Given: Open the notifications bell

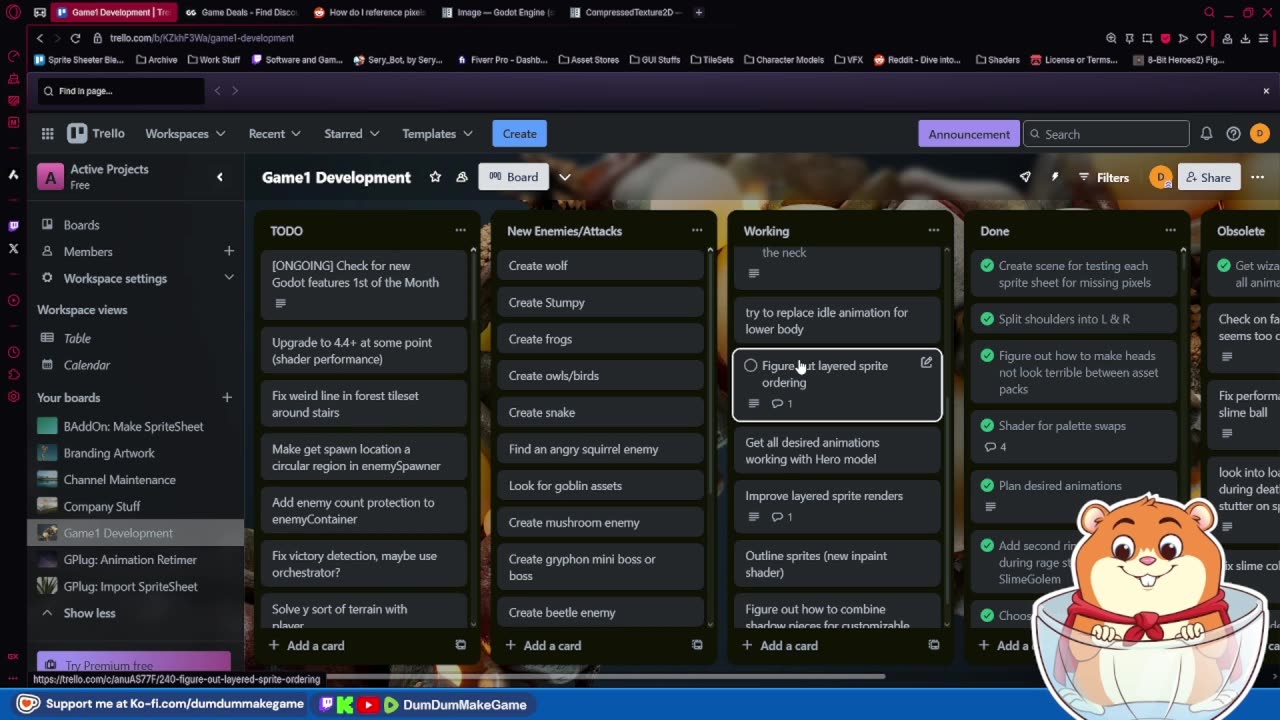Looking at the screenshot, I should pos(1206,133).
